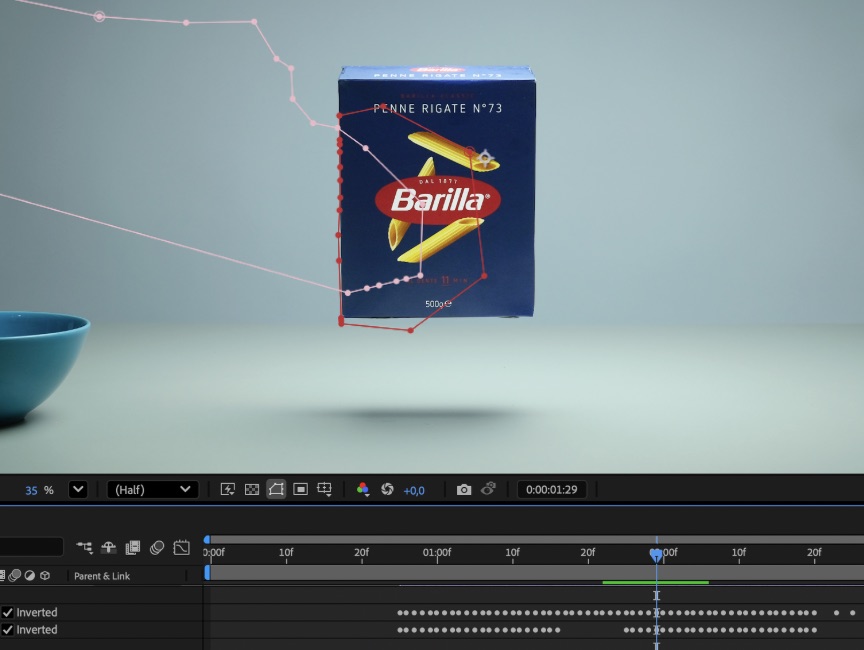This screenshot has height=650, width=864.
Task: Uncheck the second Inverted mask checkbox
Action: point(8,630)
